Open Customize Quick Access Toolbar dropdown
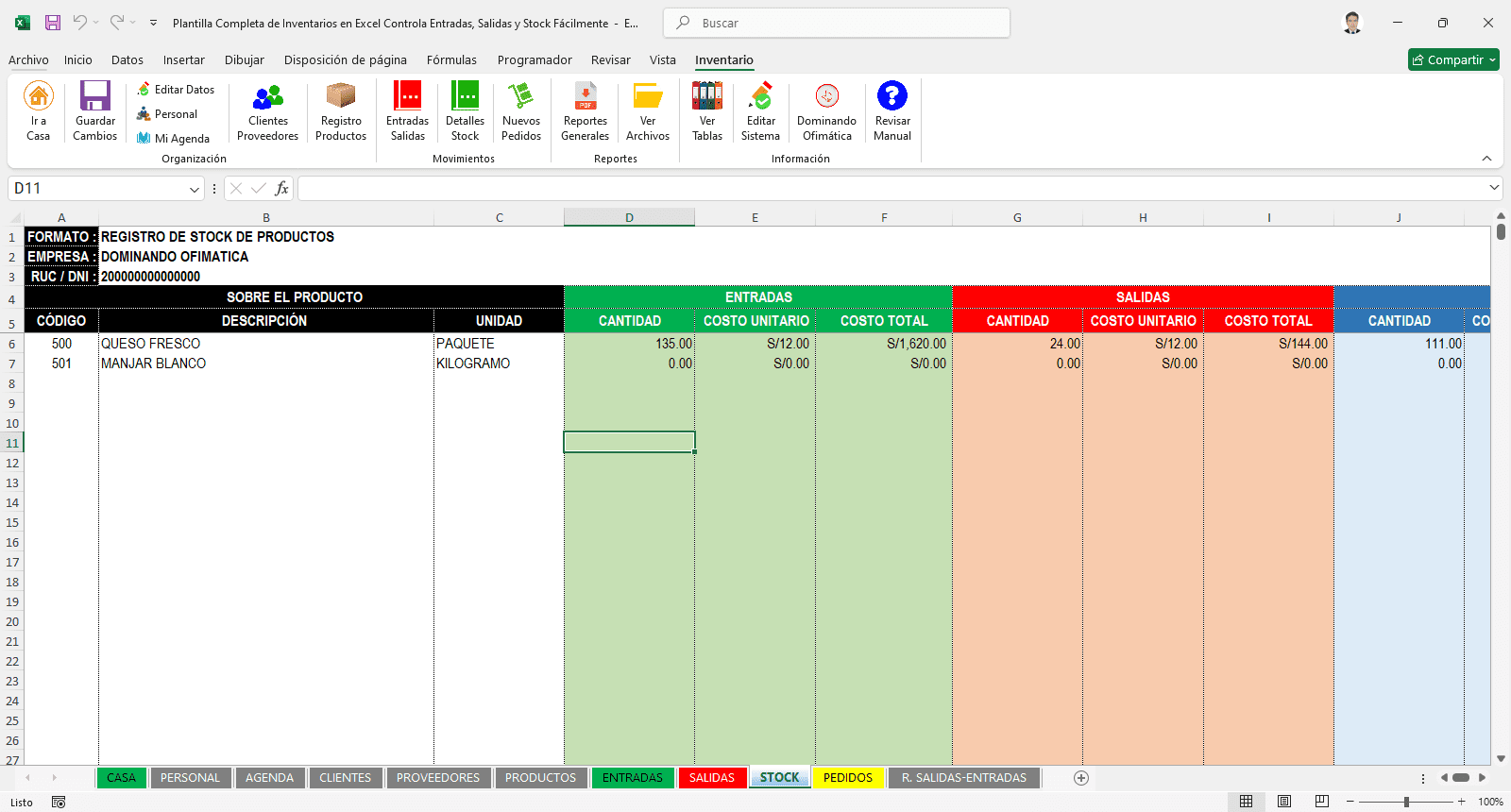Screen dimensions: 1511x812 [153, 23]
